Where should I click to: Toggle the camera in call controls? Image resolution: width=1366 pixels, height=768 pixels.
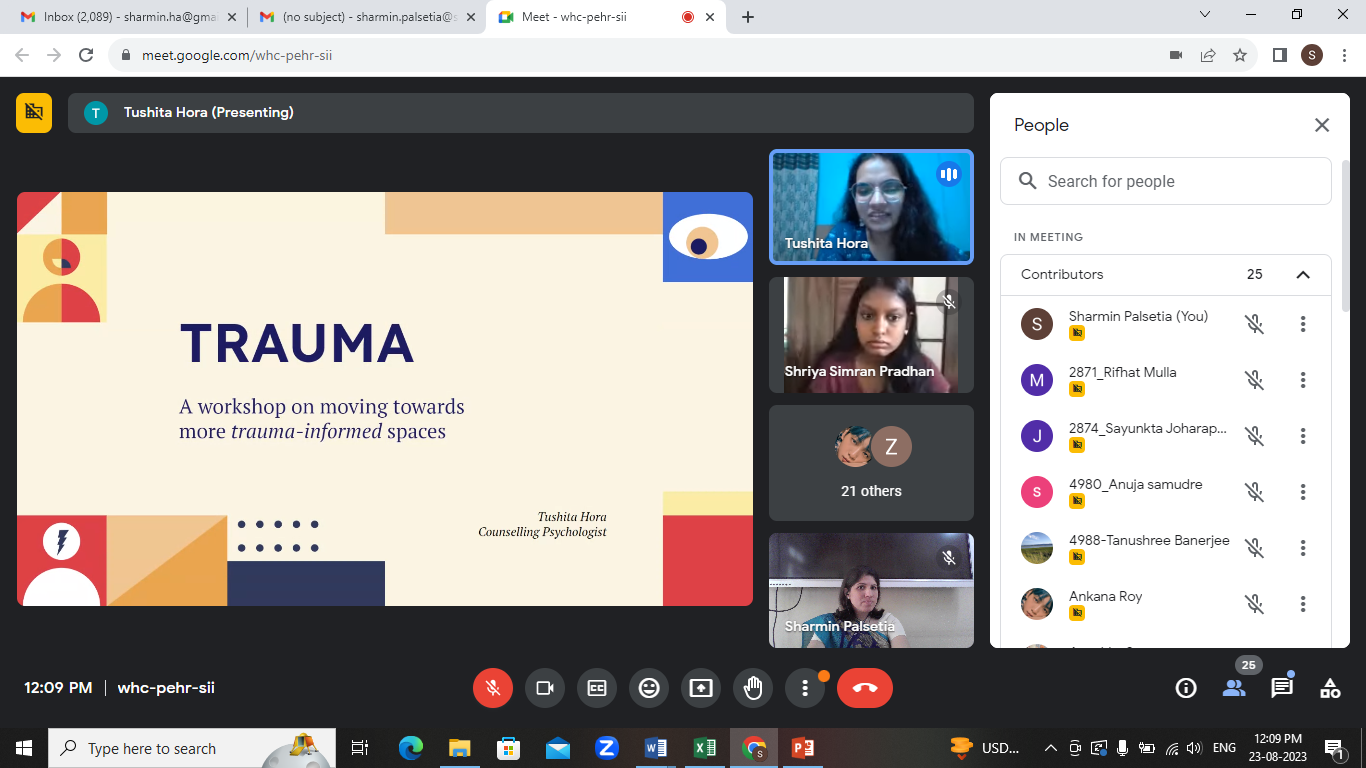pos(545,688)
